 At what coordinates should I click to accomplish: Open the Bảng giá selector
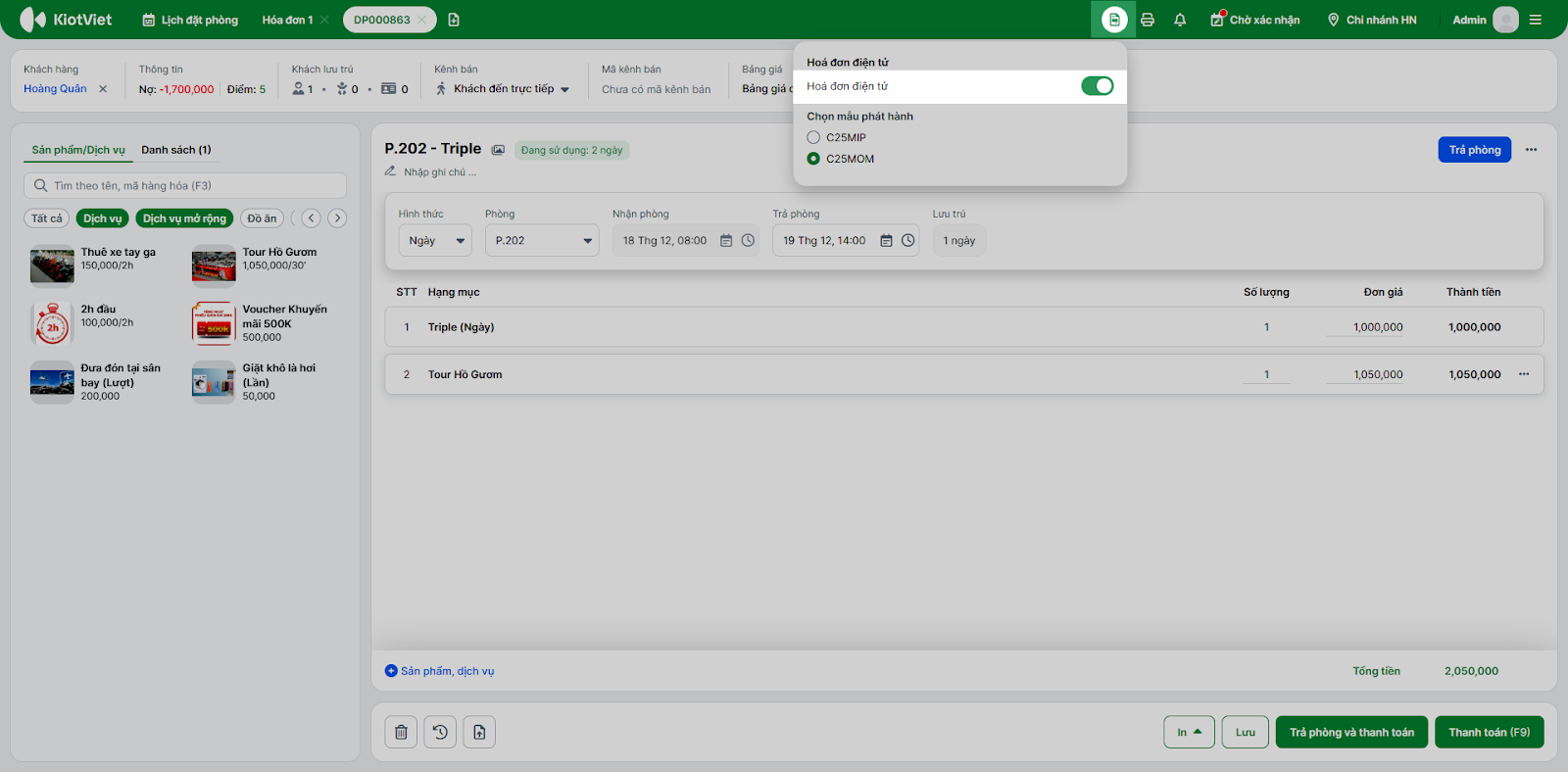click(766, 89)
